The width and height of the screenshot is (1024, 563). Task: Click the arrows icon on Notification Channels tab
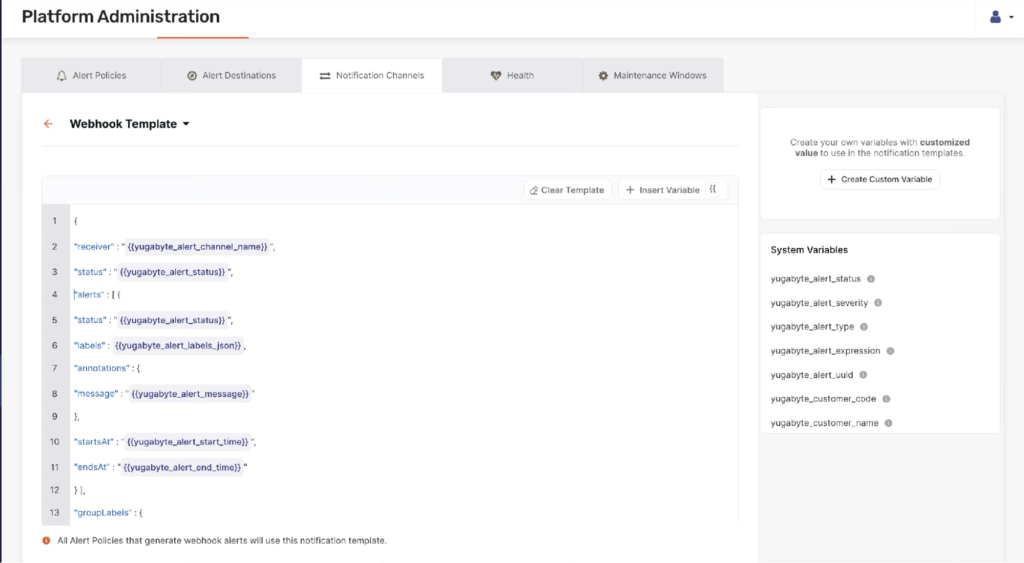pyautogui.click(x=325, y=76)
